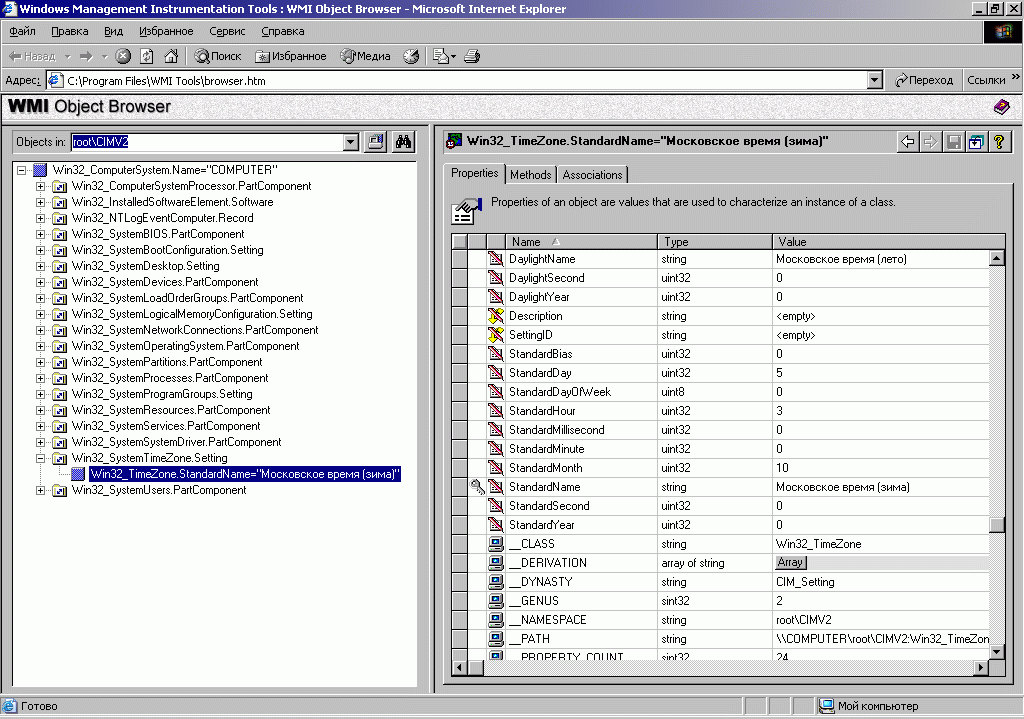
Task: Click the Print toolbar icon
Action: [472, 56]
